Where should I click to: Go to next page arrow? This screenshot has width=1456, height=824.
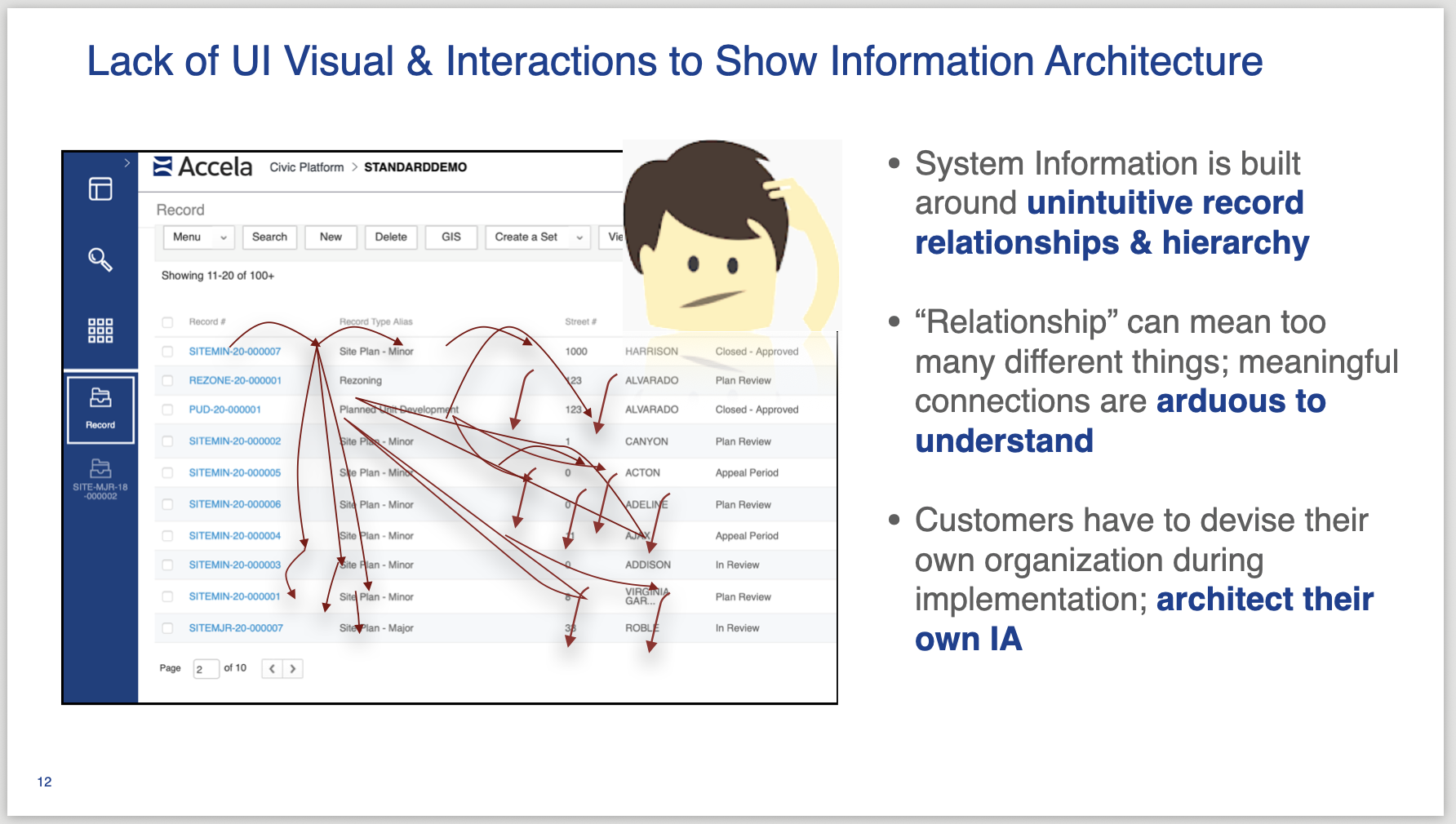293,669
